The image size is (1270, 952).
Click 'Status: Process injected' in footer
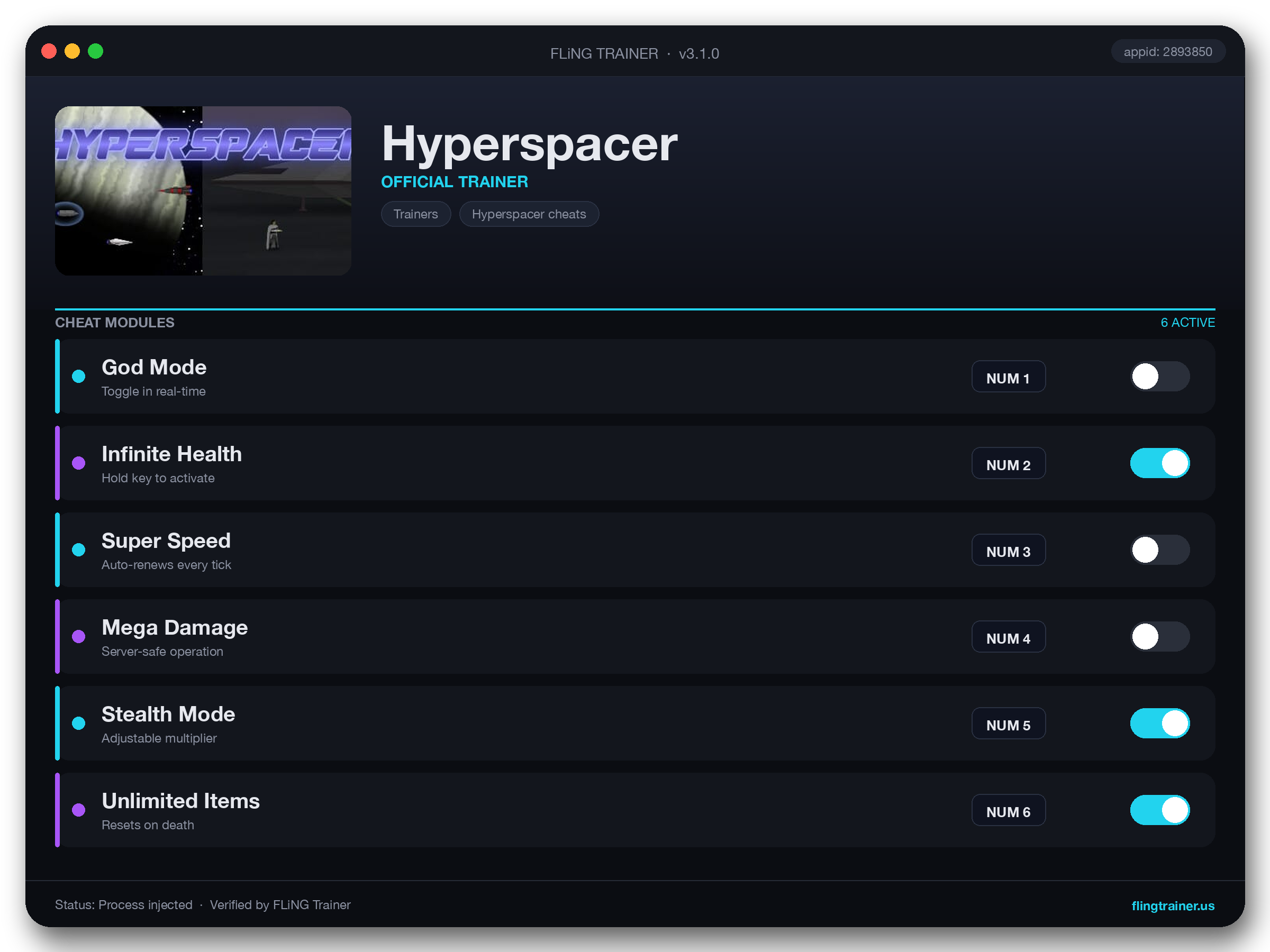coord(123,905)
